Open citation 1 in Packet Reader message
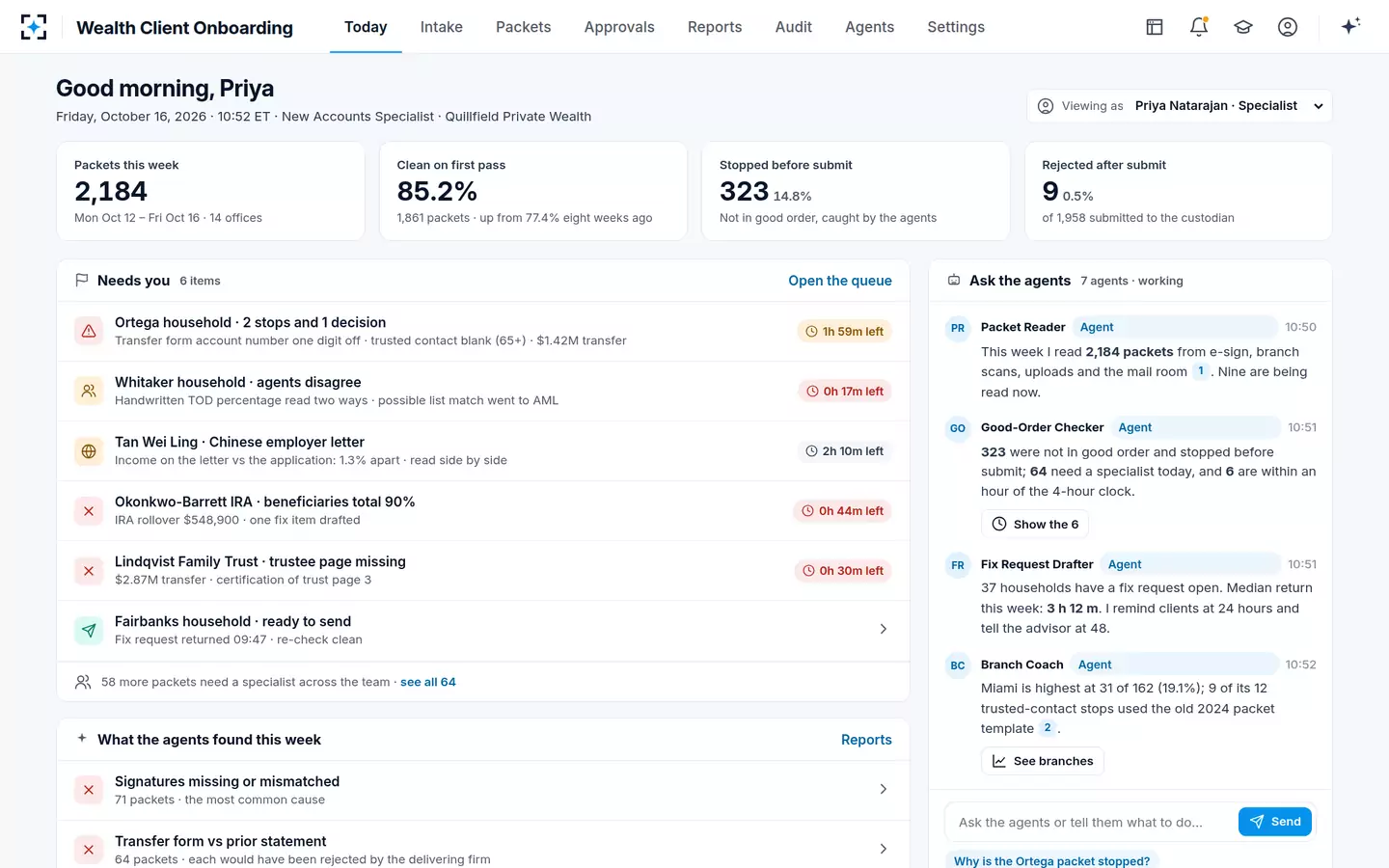1389x868 pixels. pos(1201,371)
